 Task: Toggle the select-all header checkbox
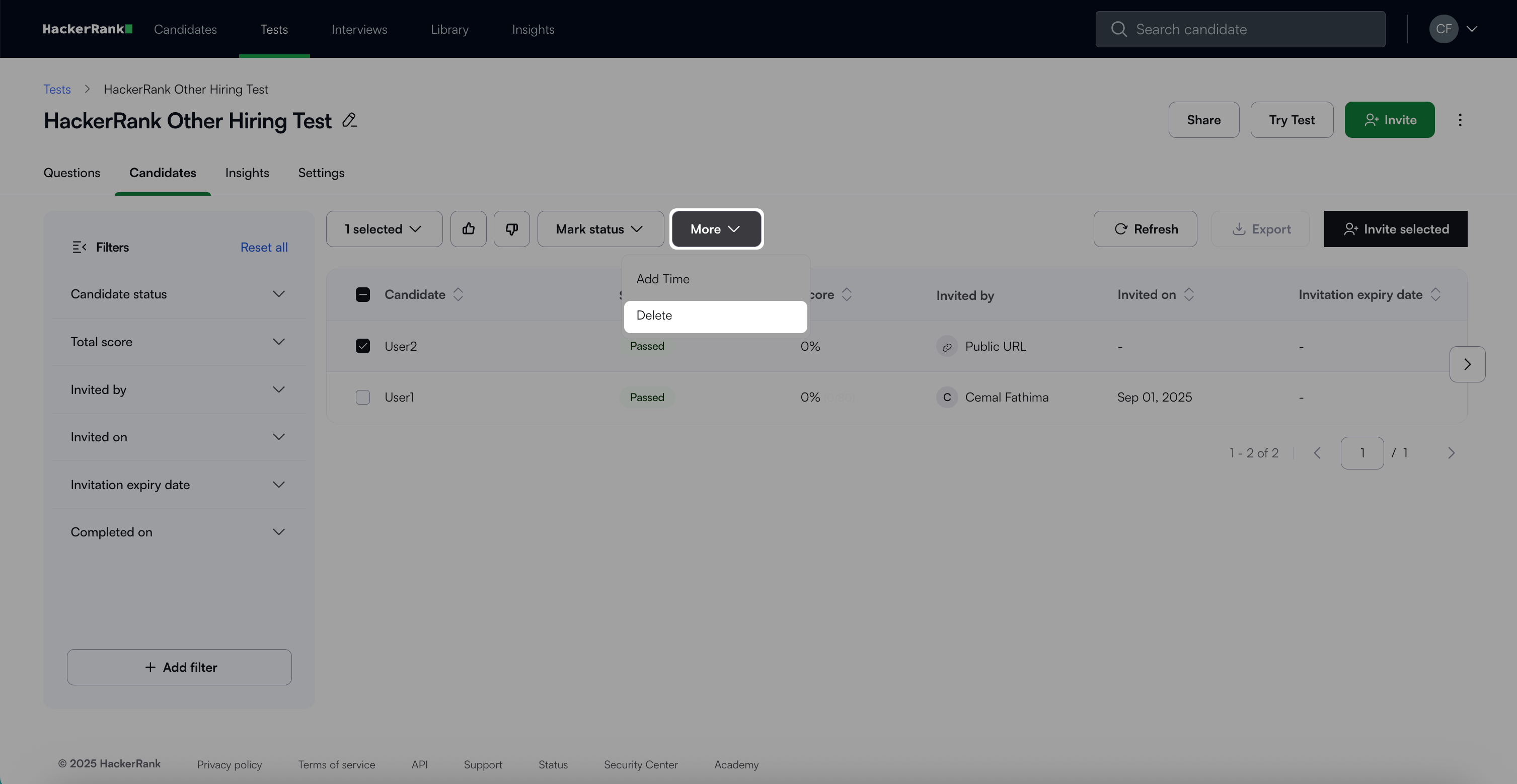363,294
